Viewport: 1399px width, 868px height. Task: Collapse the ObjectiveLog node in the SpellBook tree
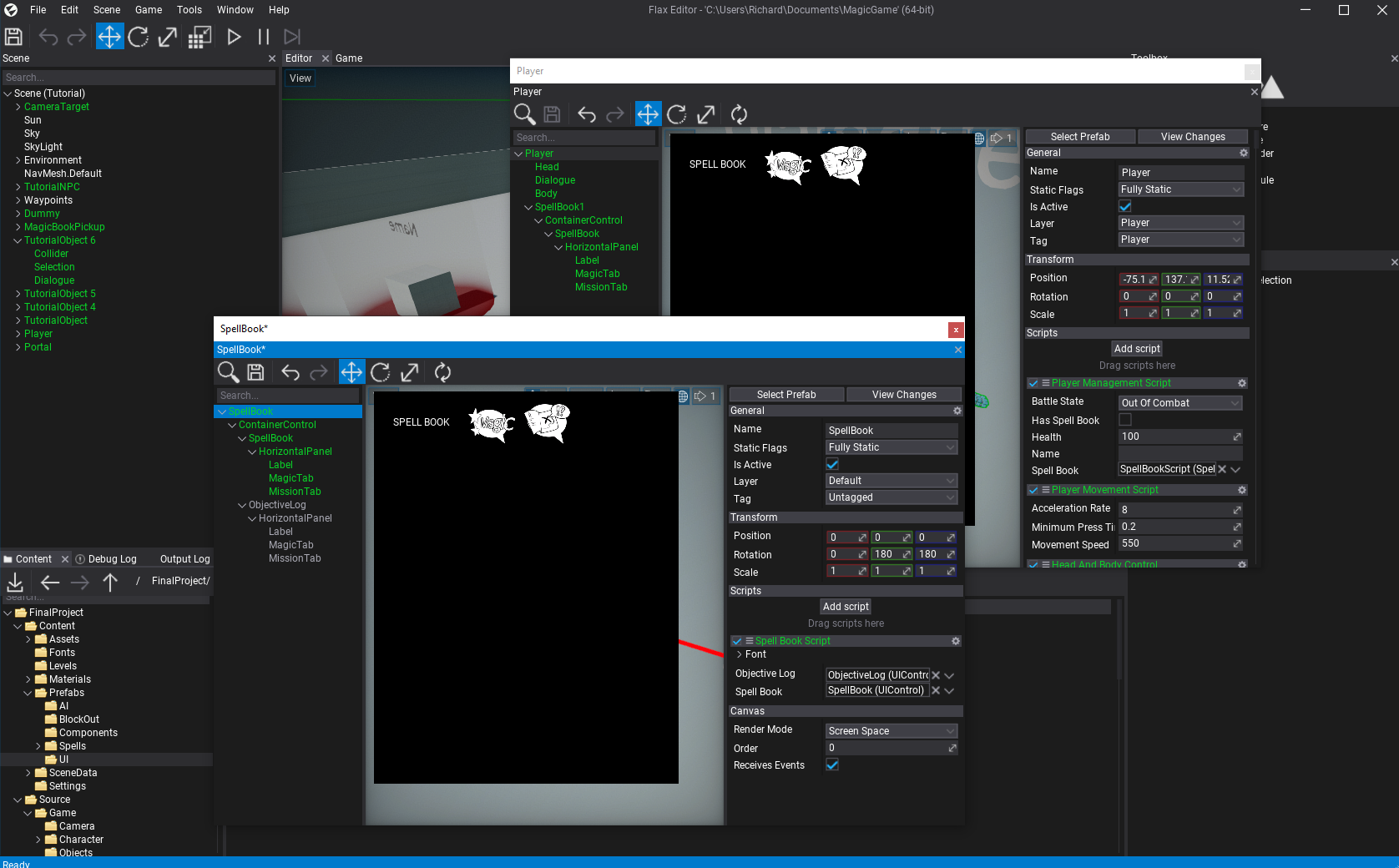241,504
